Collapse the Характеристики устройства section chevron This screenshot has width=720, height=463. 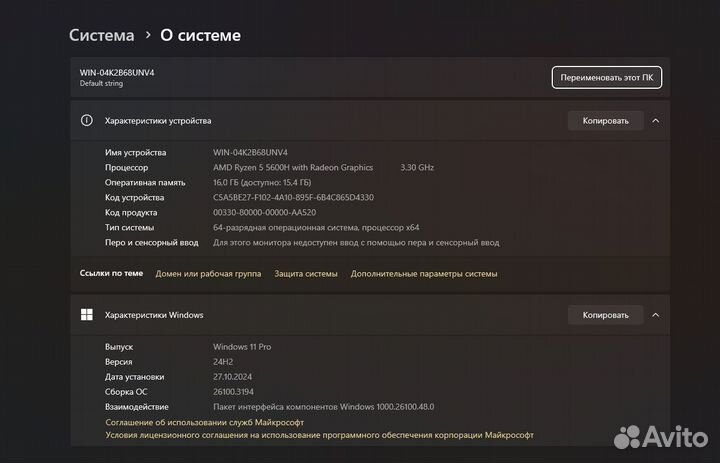pos(656,121)
